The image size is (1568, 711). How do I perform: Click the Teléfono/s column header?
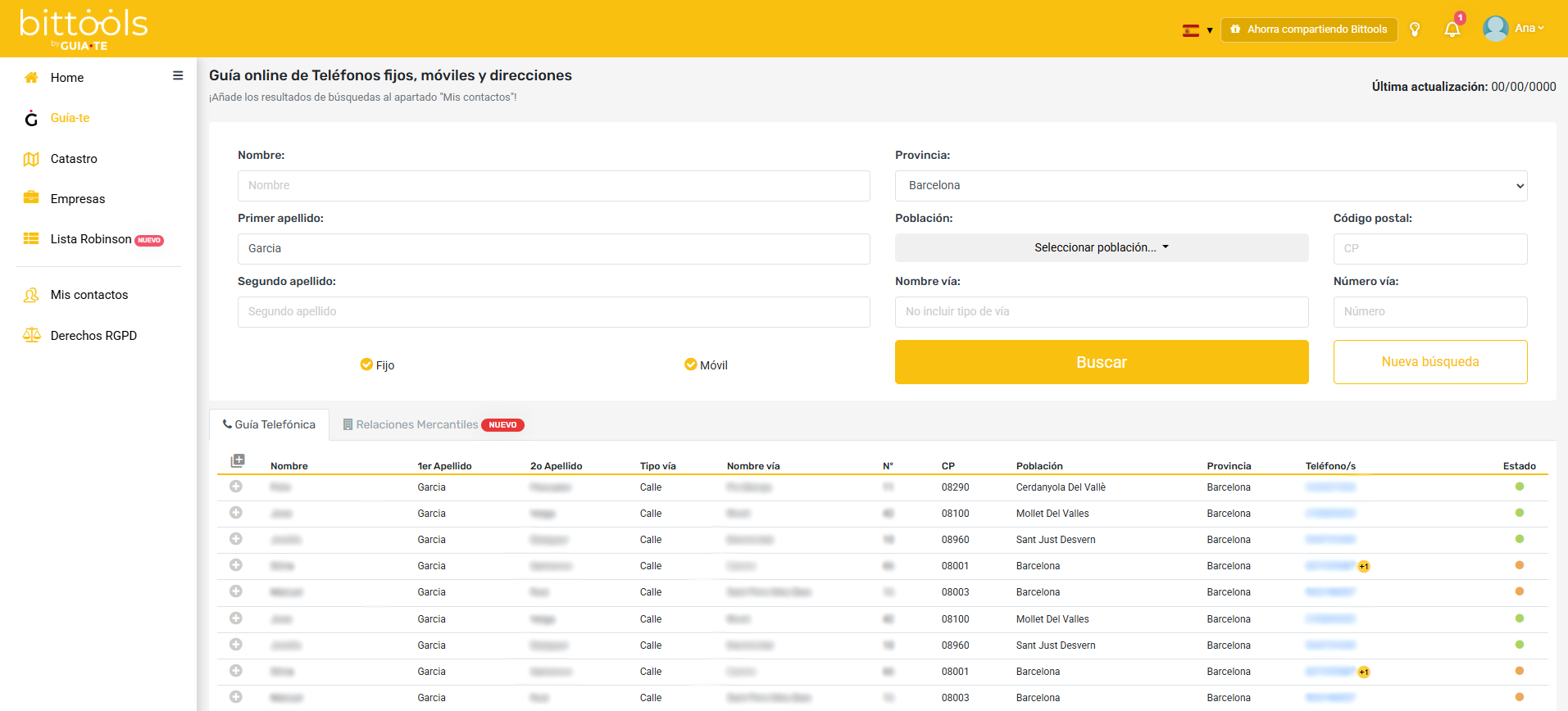pyautogui.click(x=1330, y=466)
